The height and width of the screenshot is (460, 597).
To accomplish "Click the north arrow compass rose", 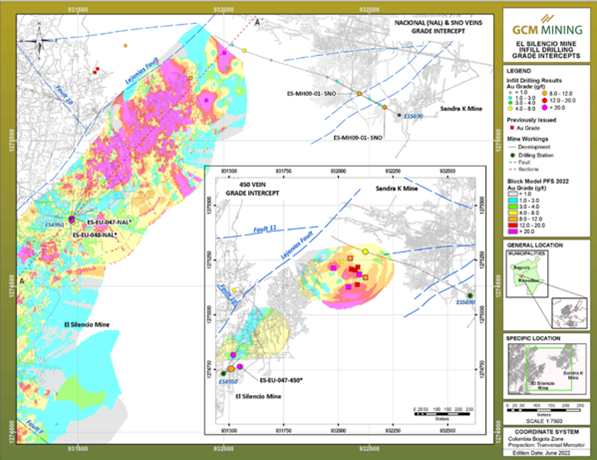I will coord(39,42).
